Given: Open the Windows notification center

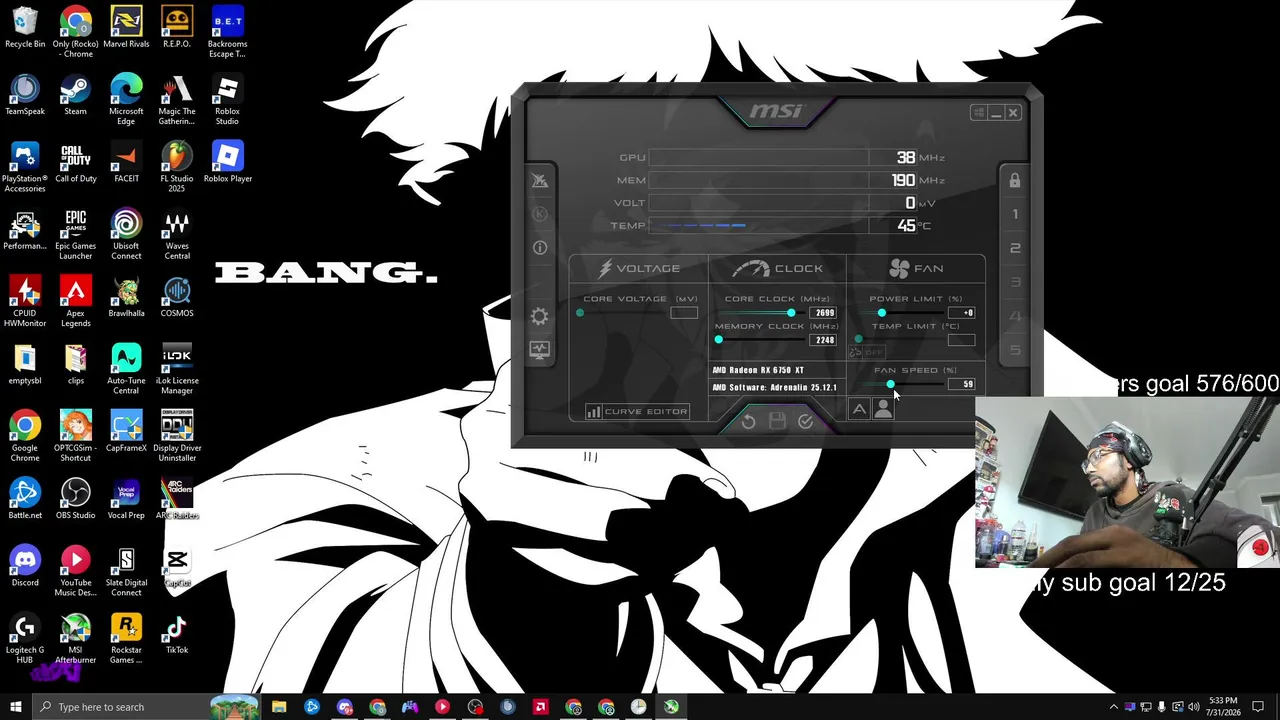Looking at the screenshot, I should point(1259,707).
